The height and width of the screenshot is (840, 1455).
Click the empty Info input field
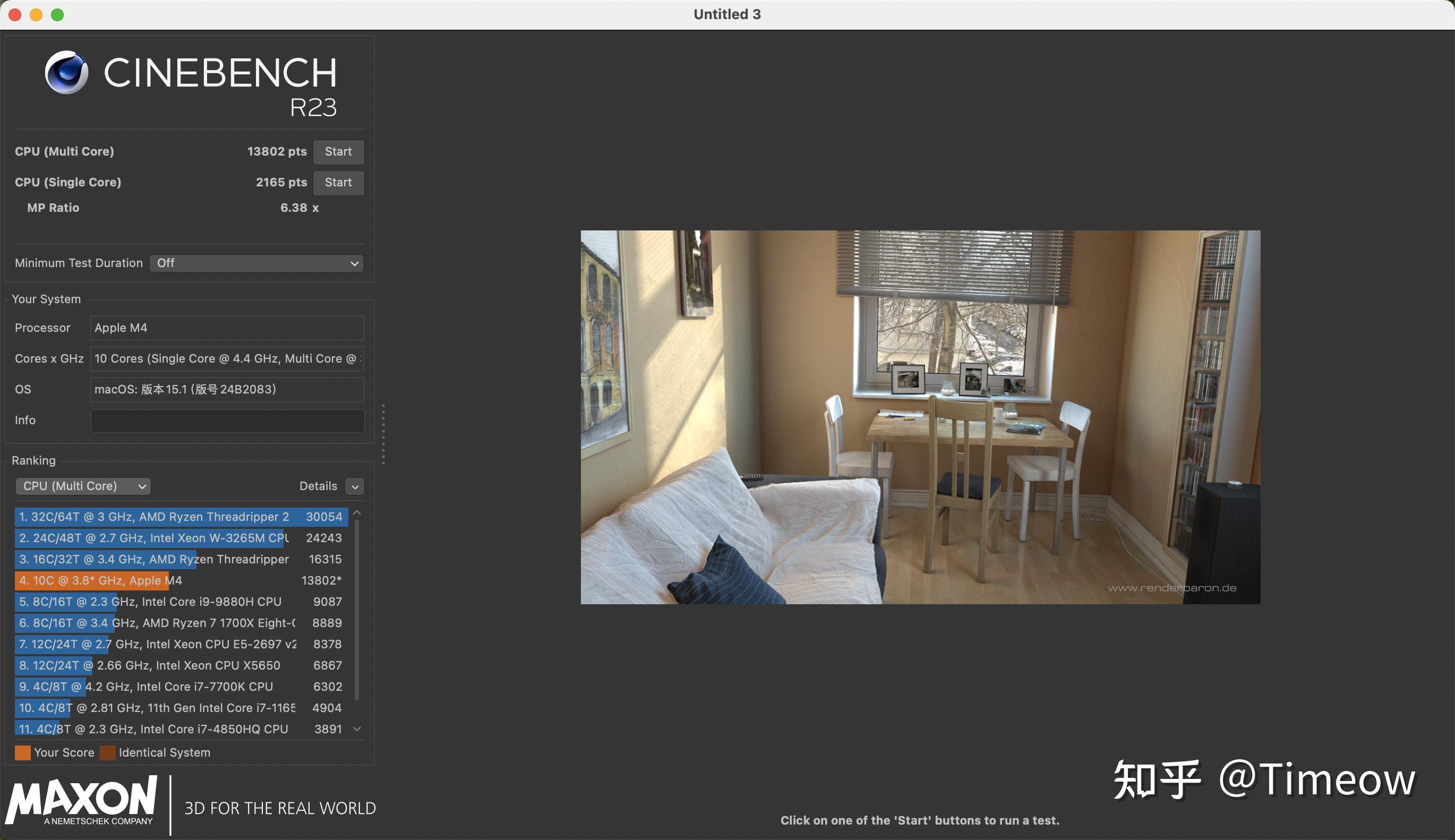coord(227,421)
